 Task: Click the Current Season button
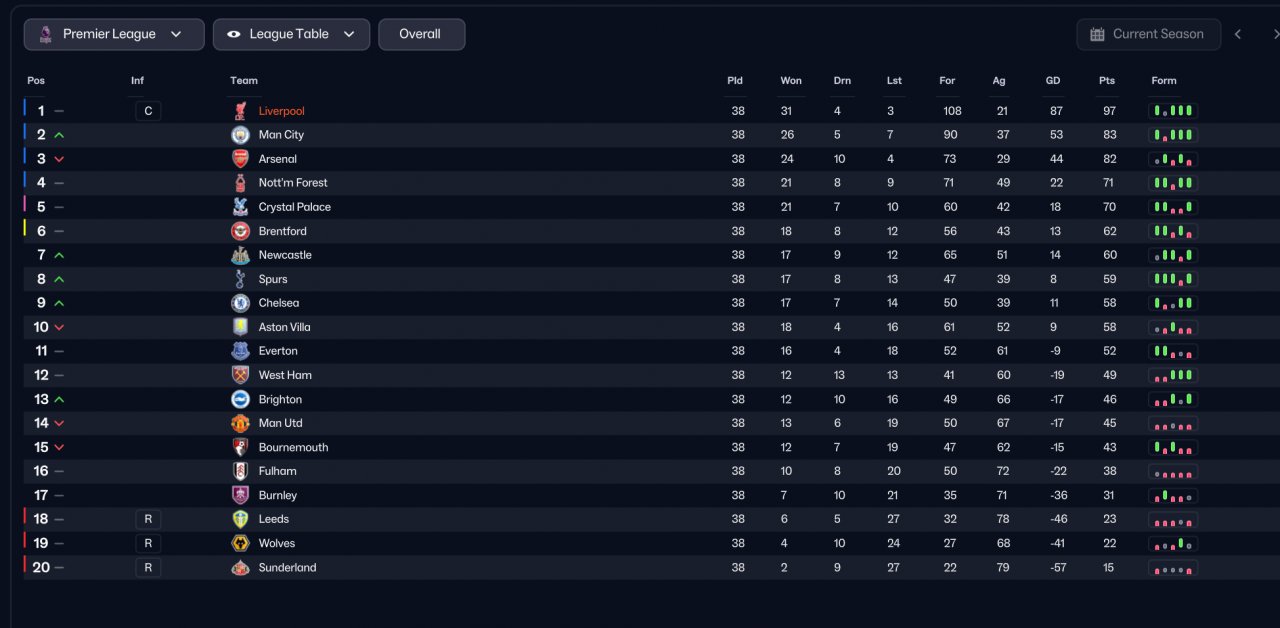click(1148, 34)
